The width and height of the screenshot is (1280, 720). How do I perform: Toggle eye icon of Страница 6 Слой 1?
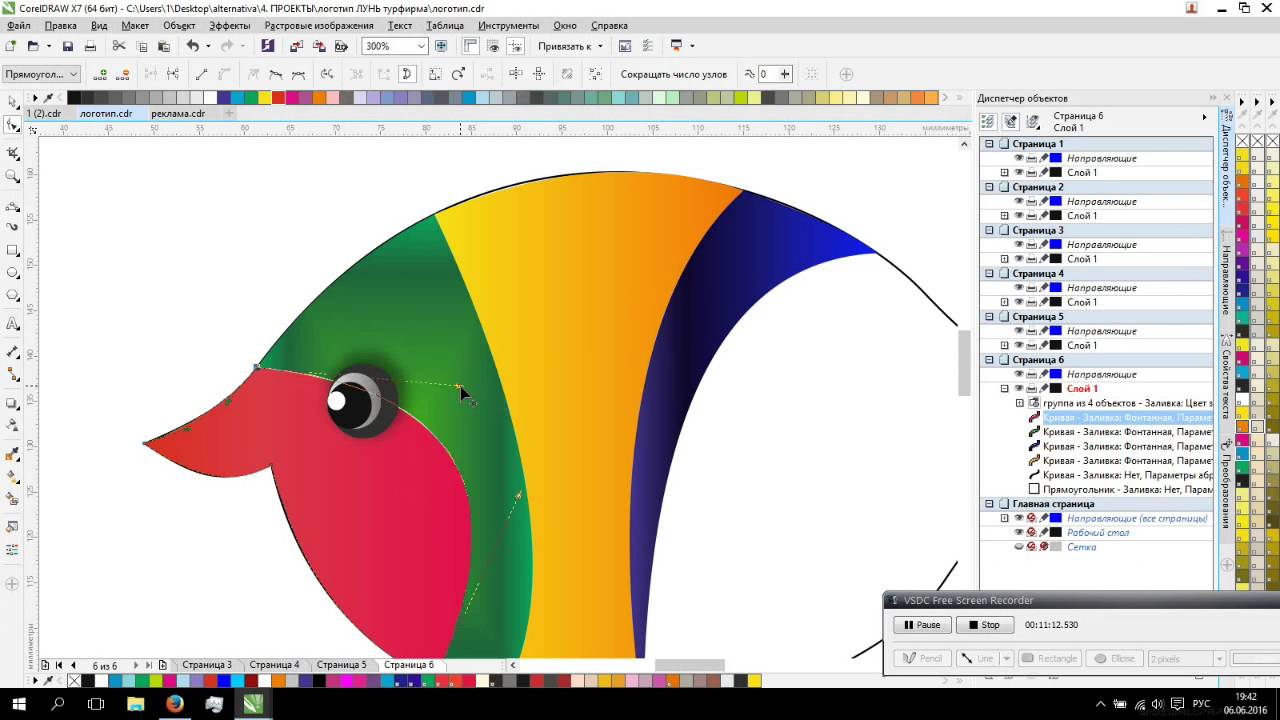tap(1019, 388)
